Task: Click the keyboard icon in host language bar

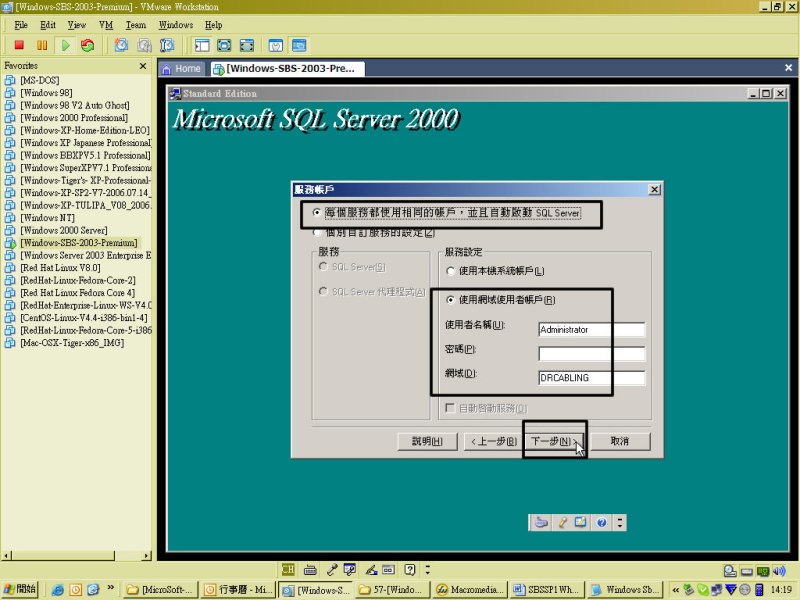Action: coord(310,570)
